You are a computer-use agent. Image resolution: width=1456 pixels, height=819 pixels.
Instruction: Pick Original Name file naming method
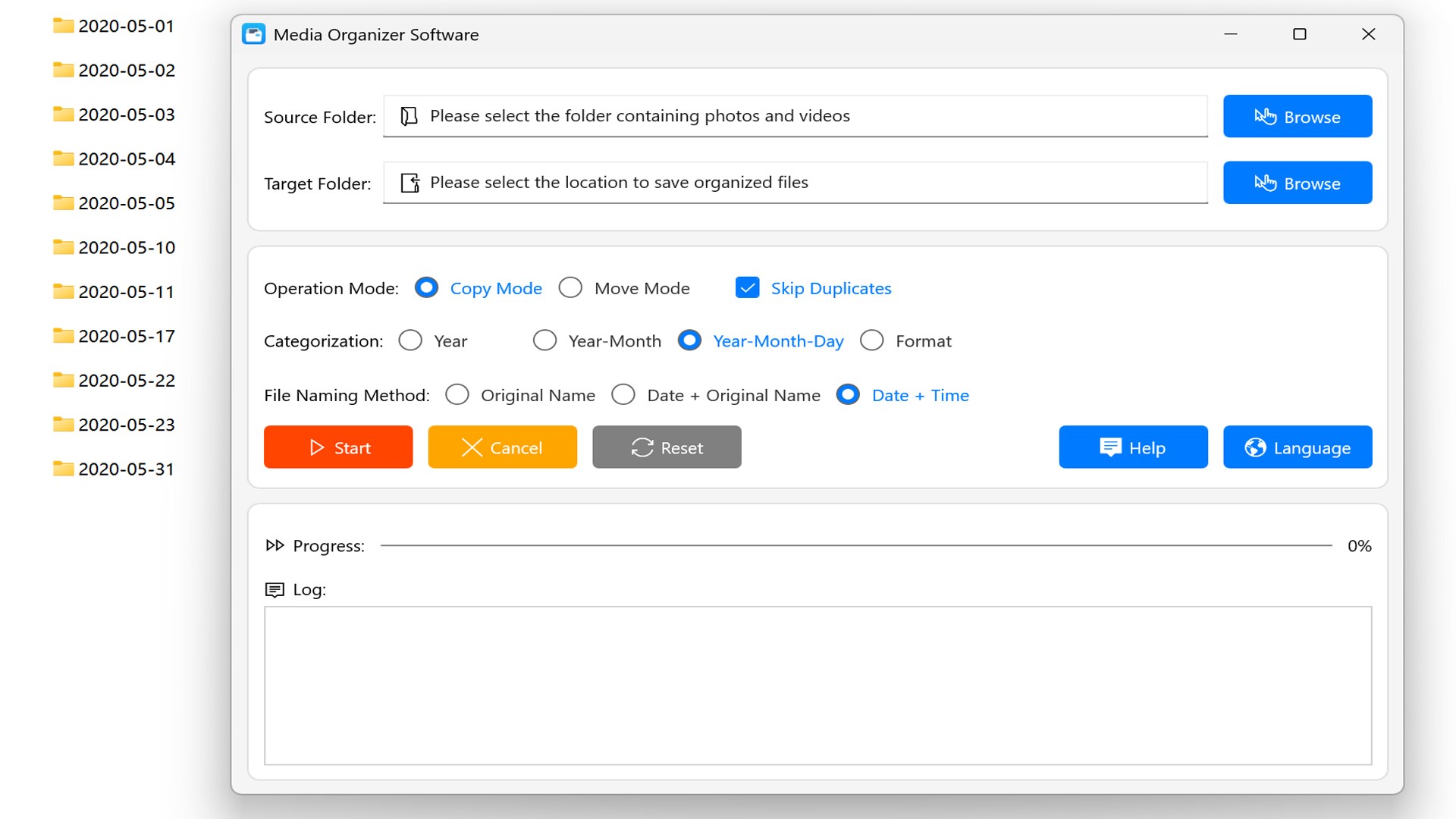click(x=457, y=395)
